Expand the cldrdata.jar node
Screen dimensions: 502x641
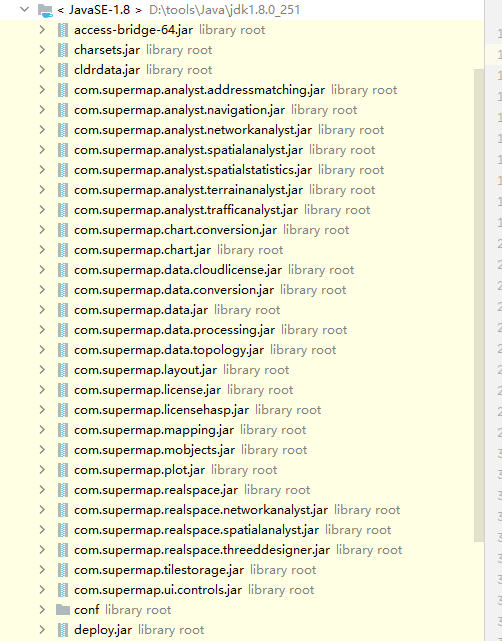click(42, 70)
